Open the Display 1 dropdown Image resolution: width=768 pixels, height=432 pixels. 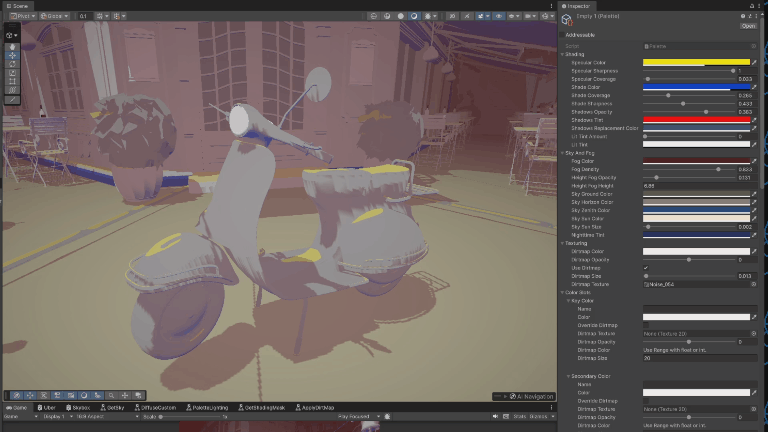(57, 416)
